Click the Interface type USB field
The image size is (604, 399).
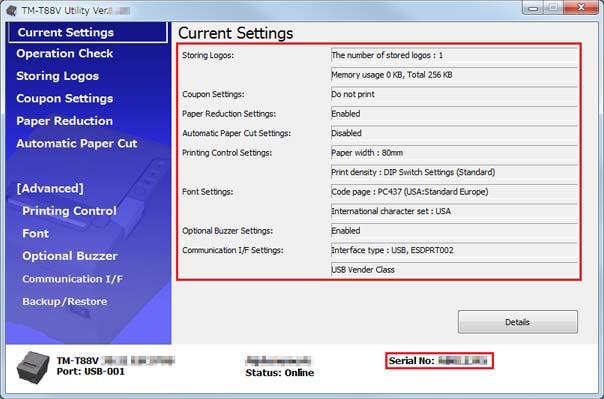coord(454,250)
